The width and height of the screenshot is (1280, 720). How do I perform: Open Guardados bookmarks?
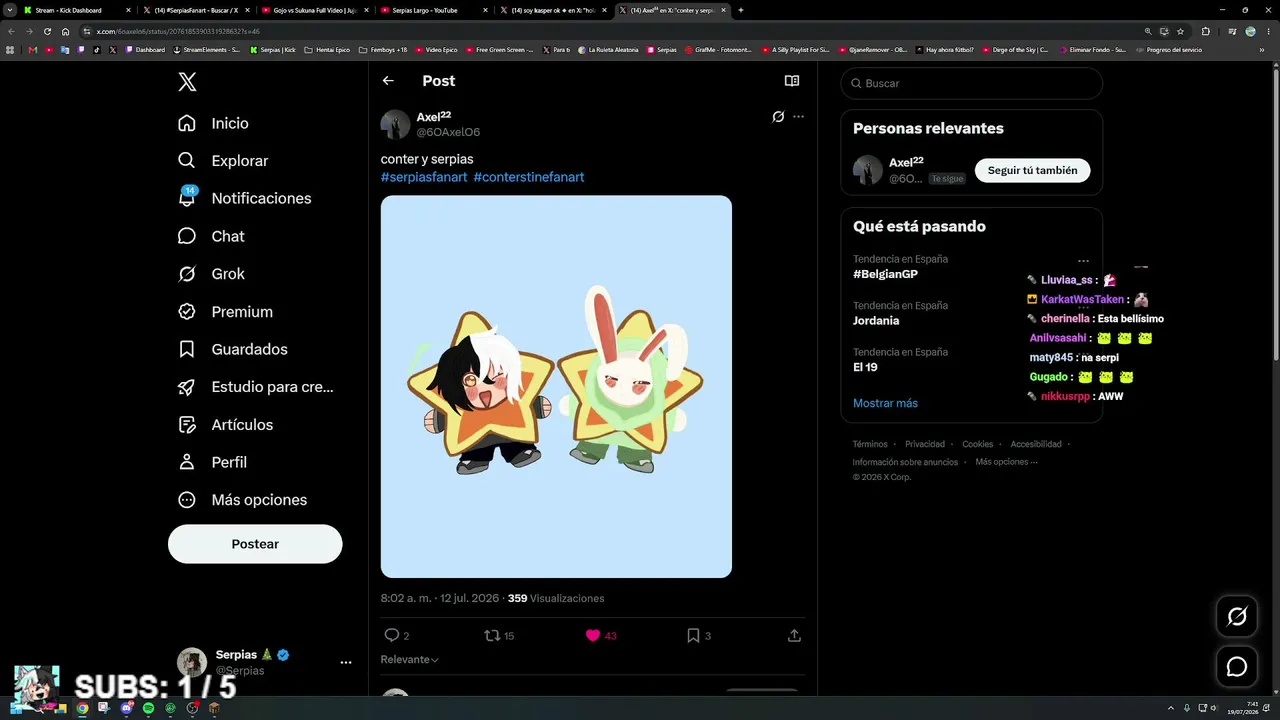tap(232, 349)
